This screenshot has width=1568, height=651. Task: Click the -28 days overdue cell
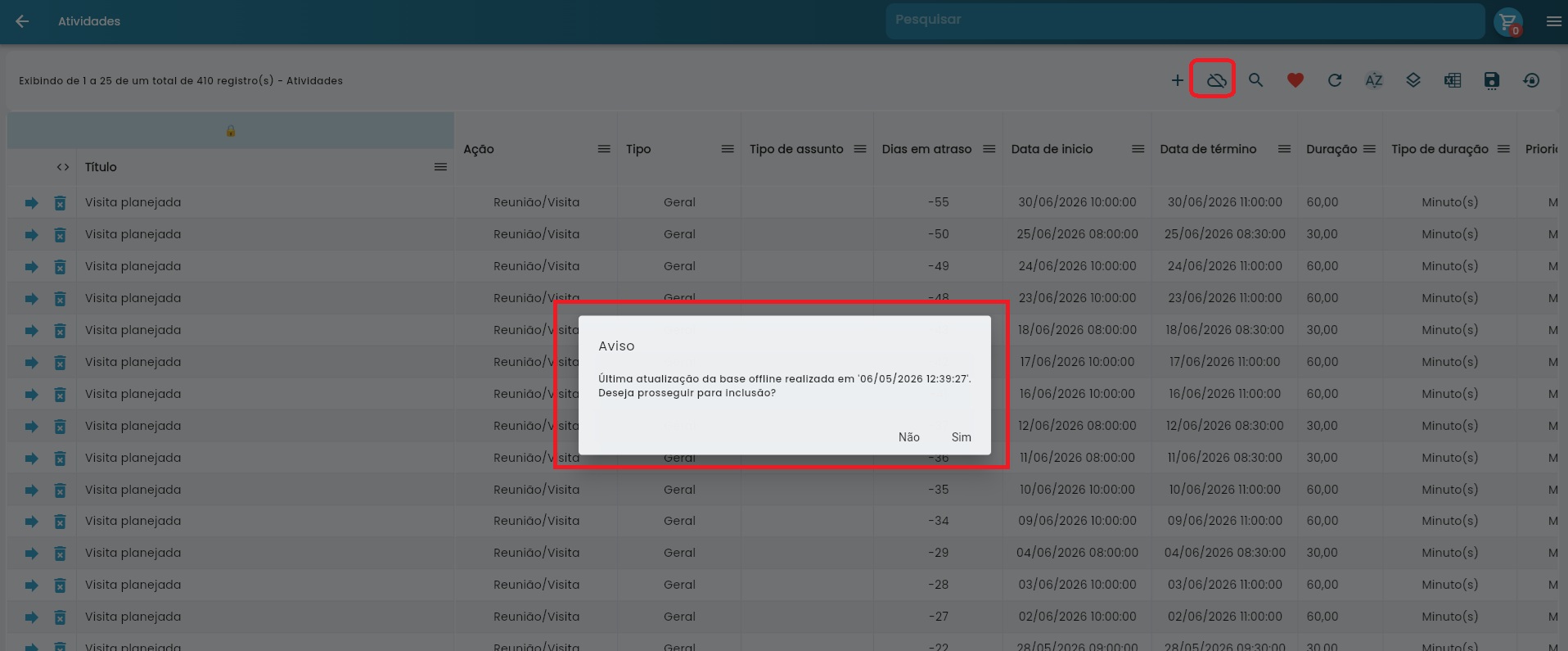click(939, 585)
